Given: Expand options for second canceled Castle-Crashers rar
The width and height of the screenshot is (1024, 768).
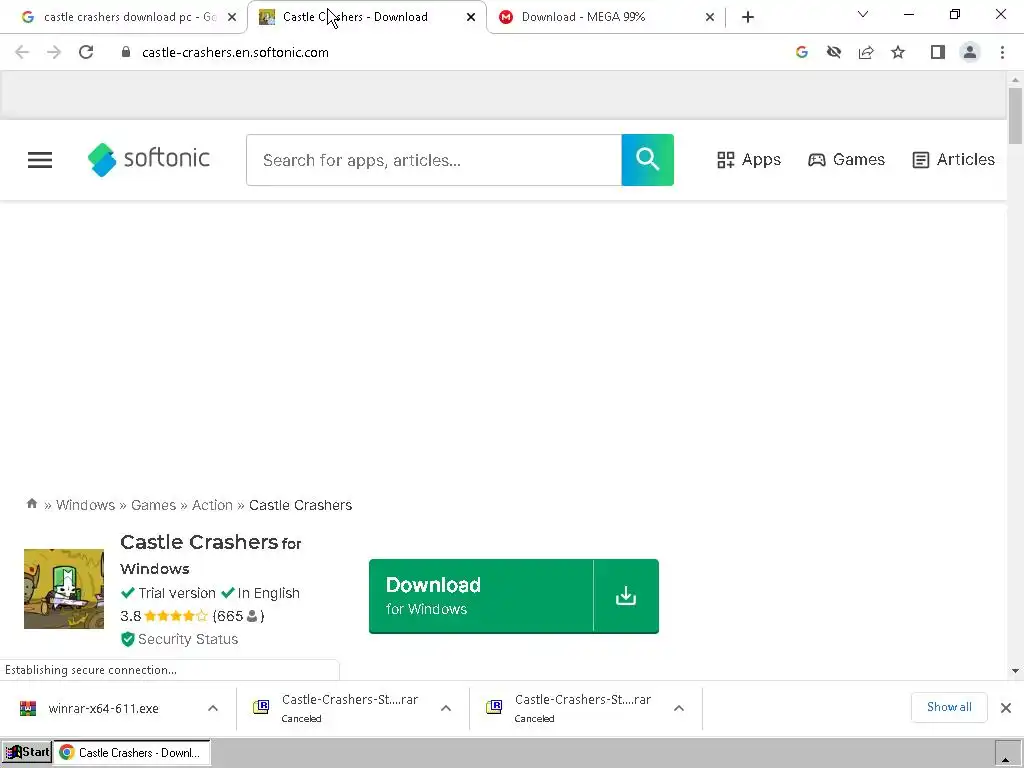Looking at the screenshot, I should click(x=679, y=709).
